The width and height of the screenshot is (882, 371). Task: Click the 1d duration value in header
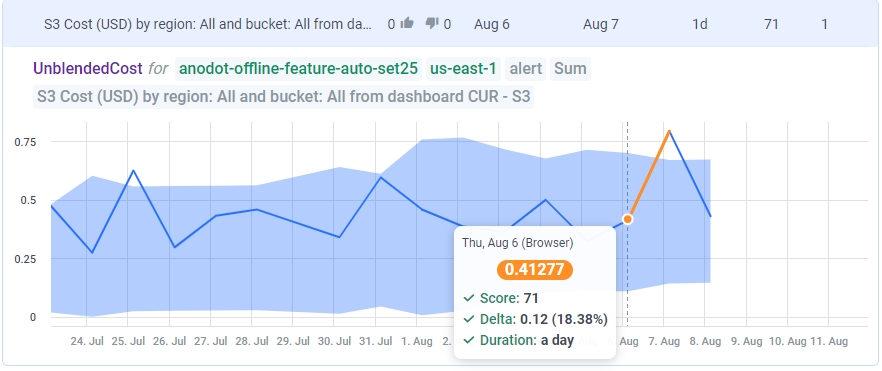(699, 24)
